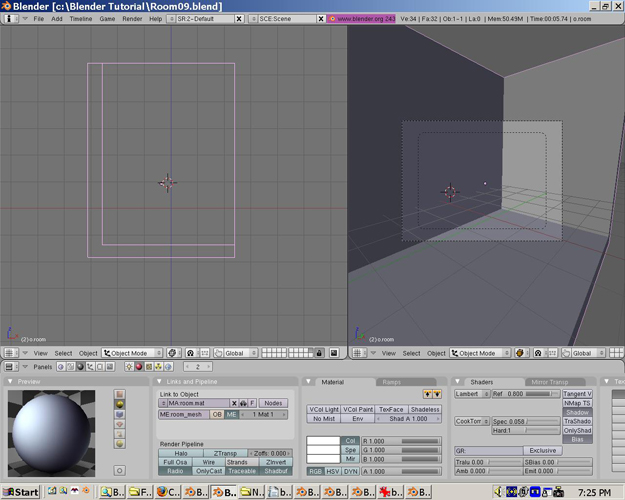Click the 3D cursor in left viewport
This screenshot has width=625, height=500.
[167, 182]
